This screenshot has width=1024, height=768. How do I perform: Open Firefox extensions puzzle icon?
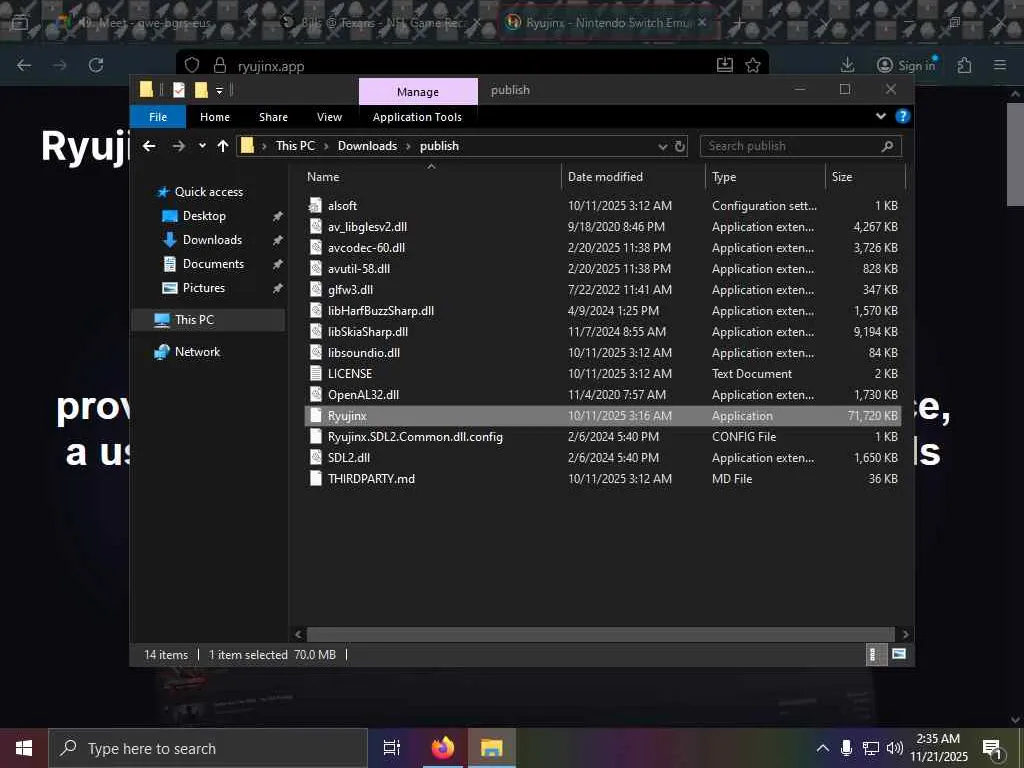point(965,65)
